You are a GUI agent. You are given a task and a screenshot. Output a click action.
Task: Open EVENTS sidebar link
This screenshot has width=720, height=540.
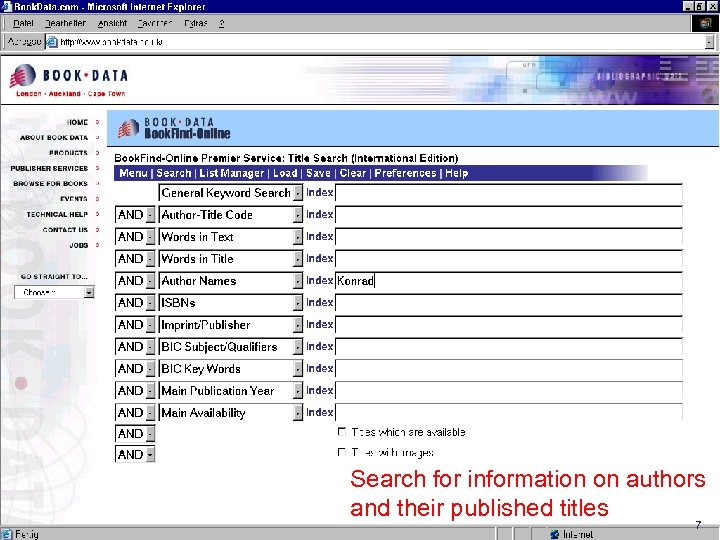tap(74, 199)
